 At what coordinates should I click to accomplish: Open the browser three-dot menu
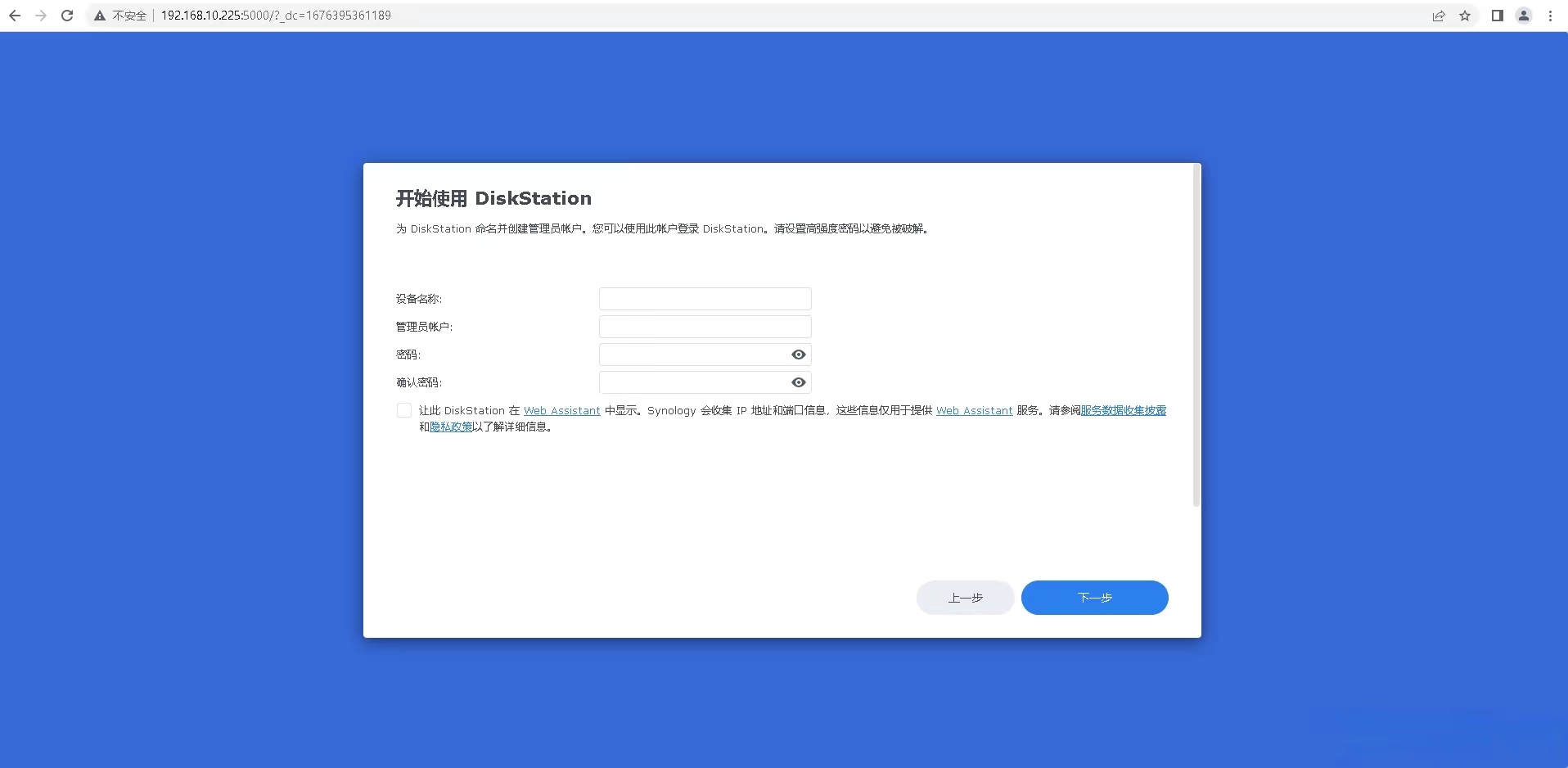(1550, 16)
